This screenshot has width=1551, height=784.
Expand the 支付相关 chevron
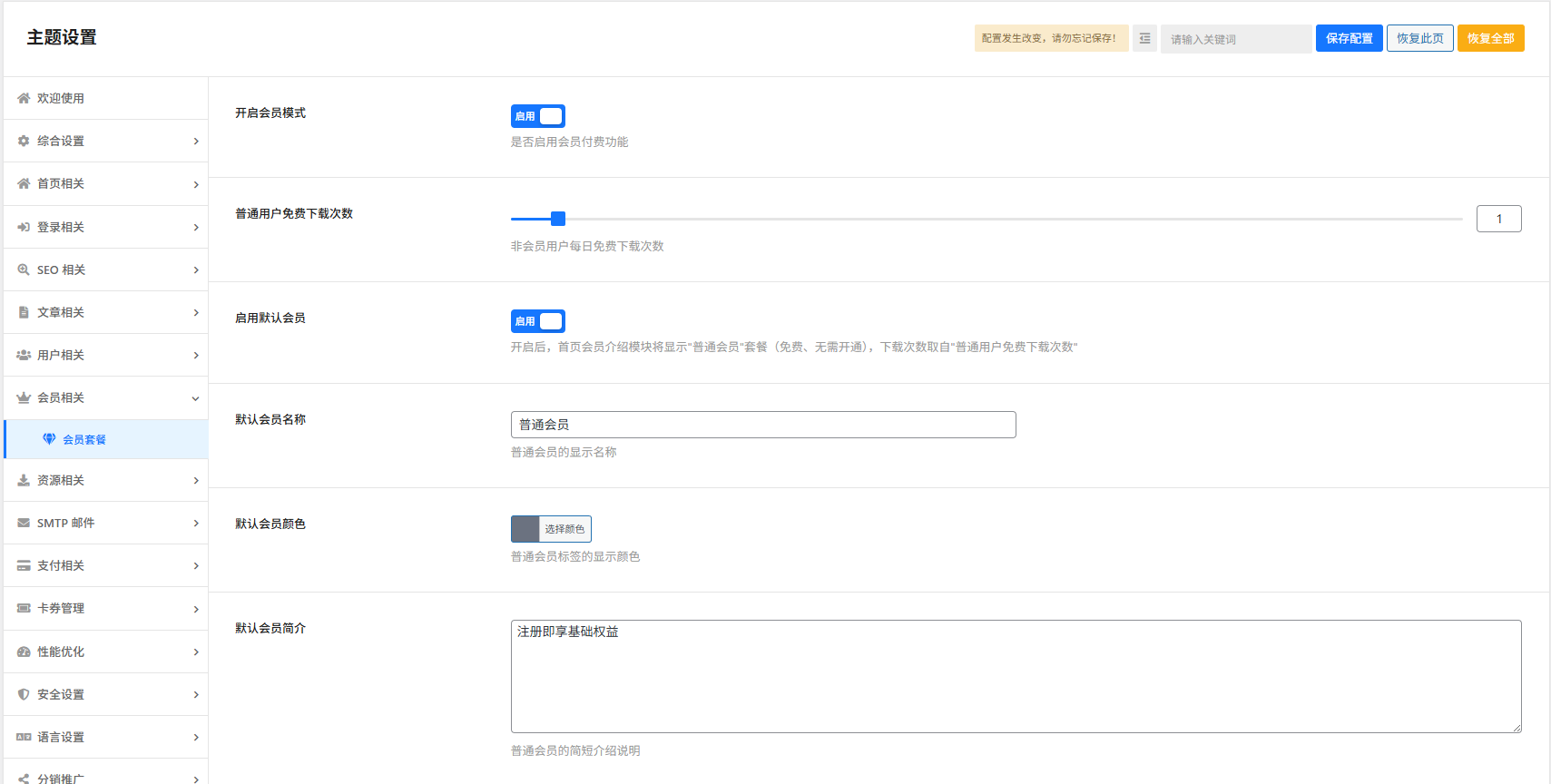(x=196, y=566)
